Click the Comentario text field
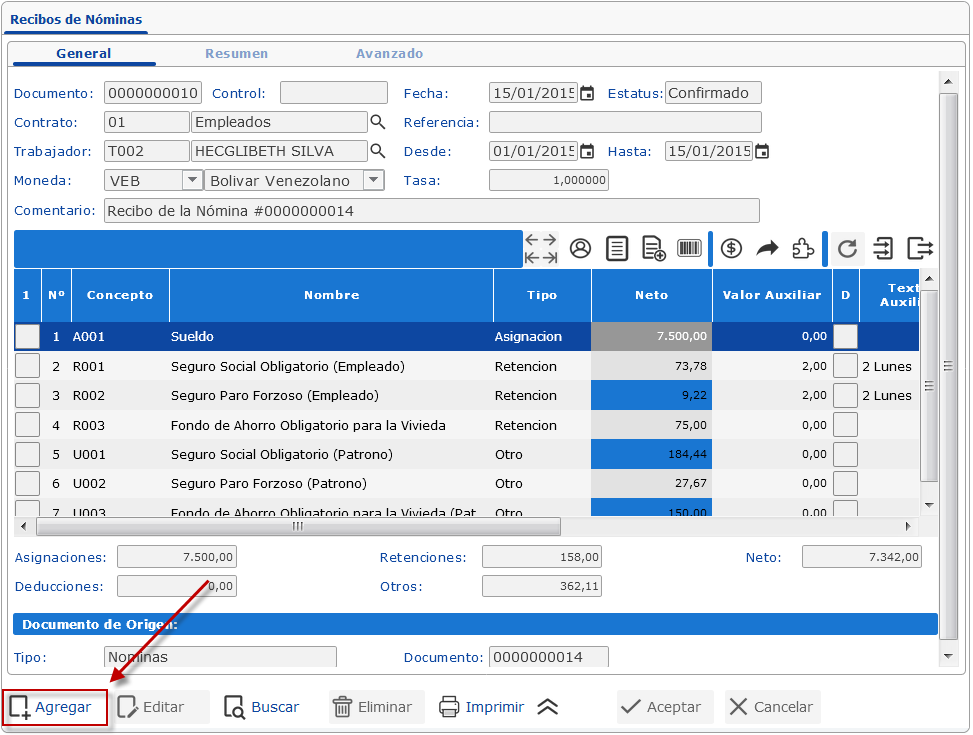This screenshot has height=735, width=973. 431,211
